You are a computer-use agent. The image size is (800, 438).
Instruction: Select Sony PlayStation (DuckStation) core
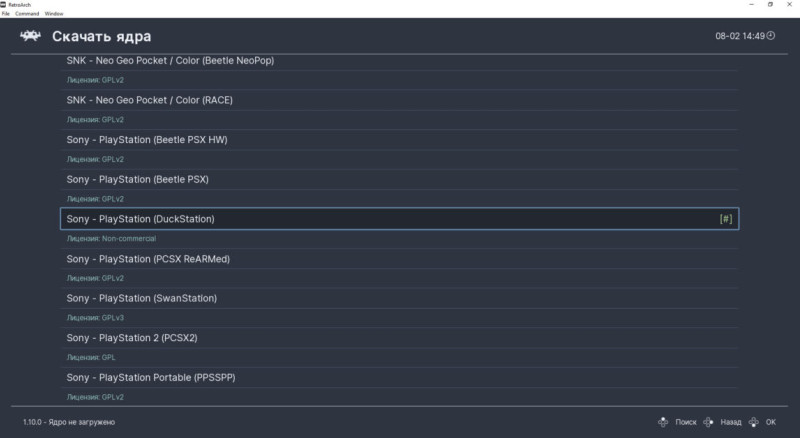coord(399,219)
